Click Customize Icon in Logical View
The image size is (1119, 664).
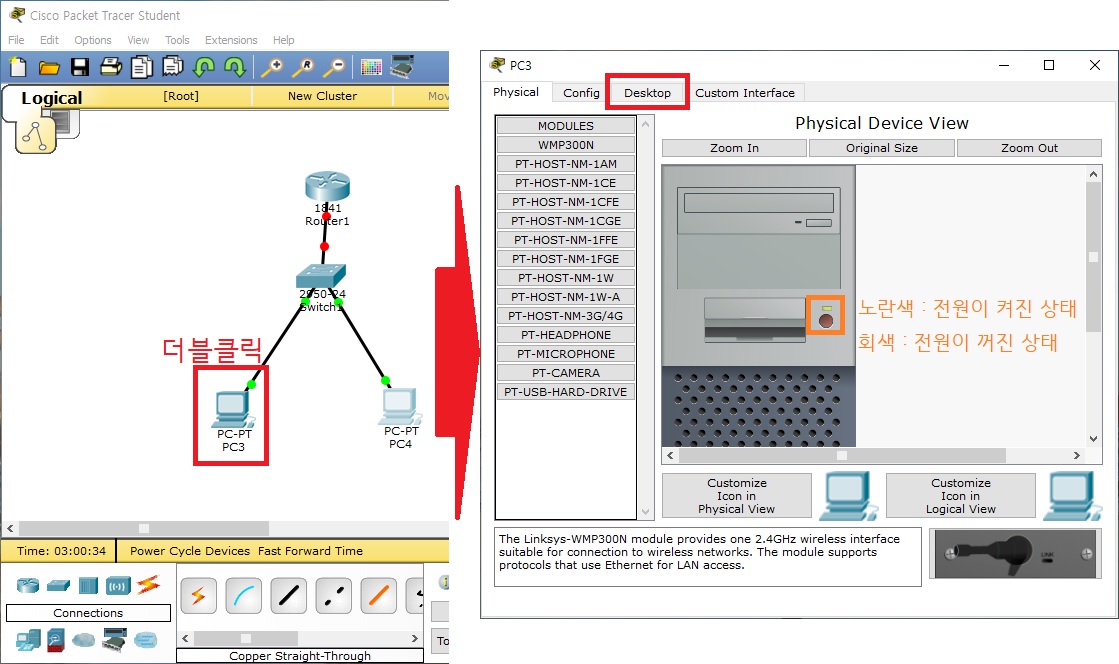[961, 496]
